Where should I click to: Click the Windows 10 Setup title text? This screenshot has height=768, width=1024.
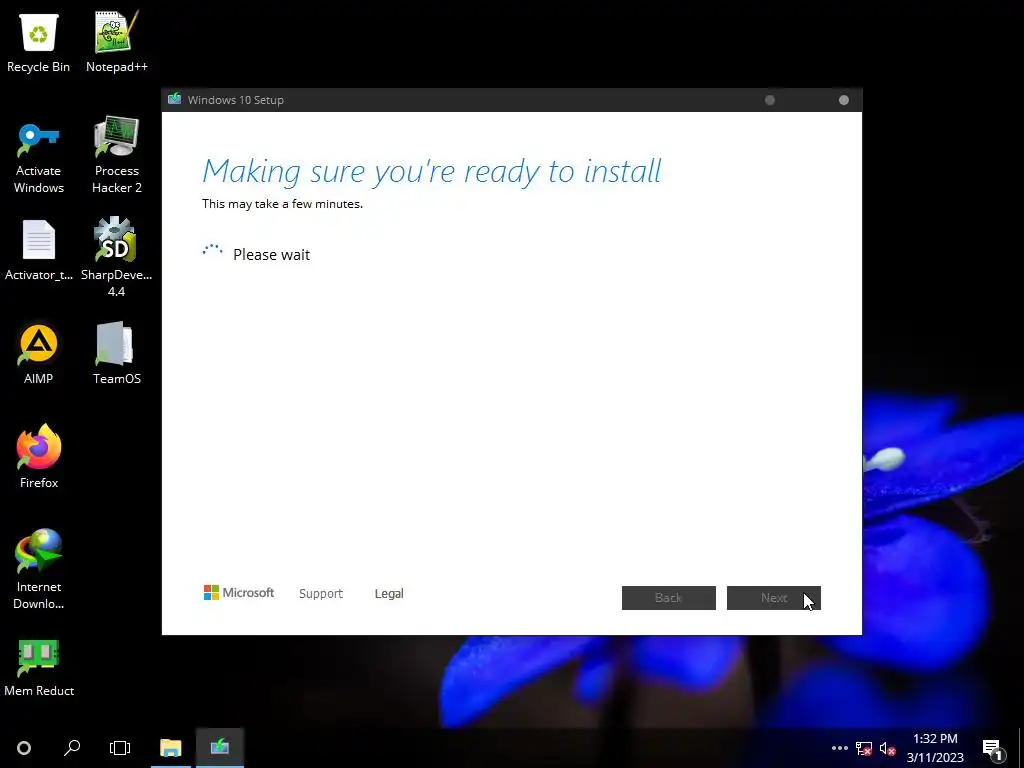(236, 100)
